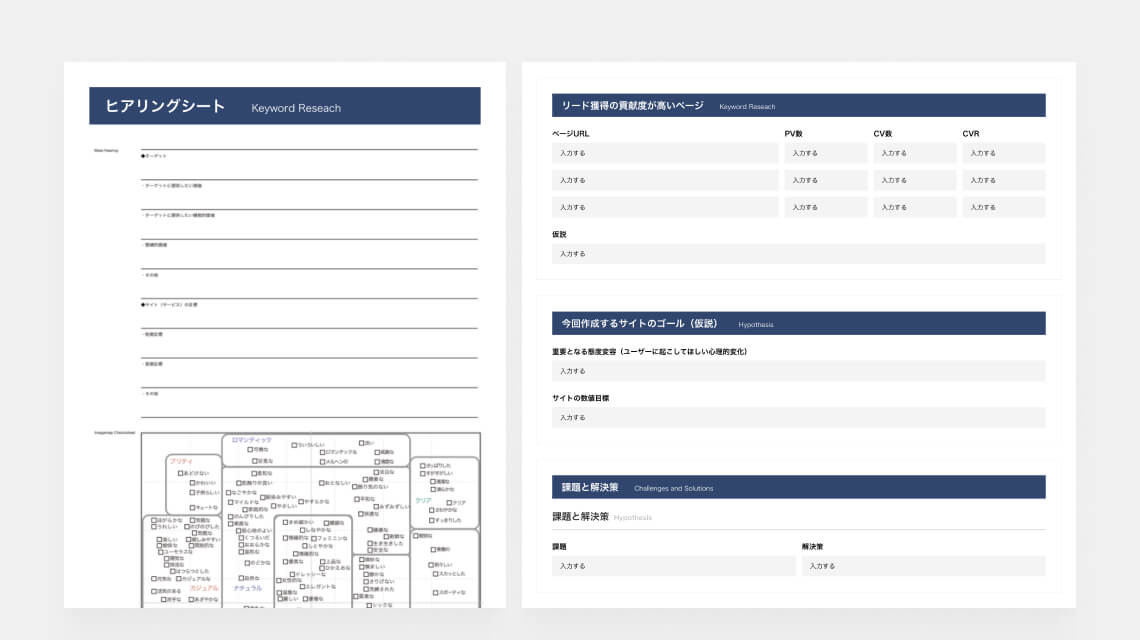This screenshot has width=1140, height=640.
Task: Click the 今回作成するサイトのゴール（仮説） heading
Action: coord(639,324)
